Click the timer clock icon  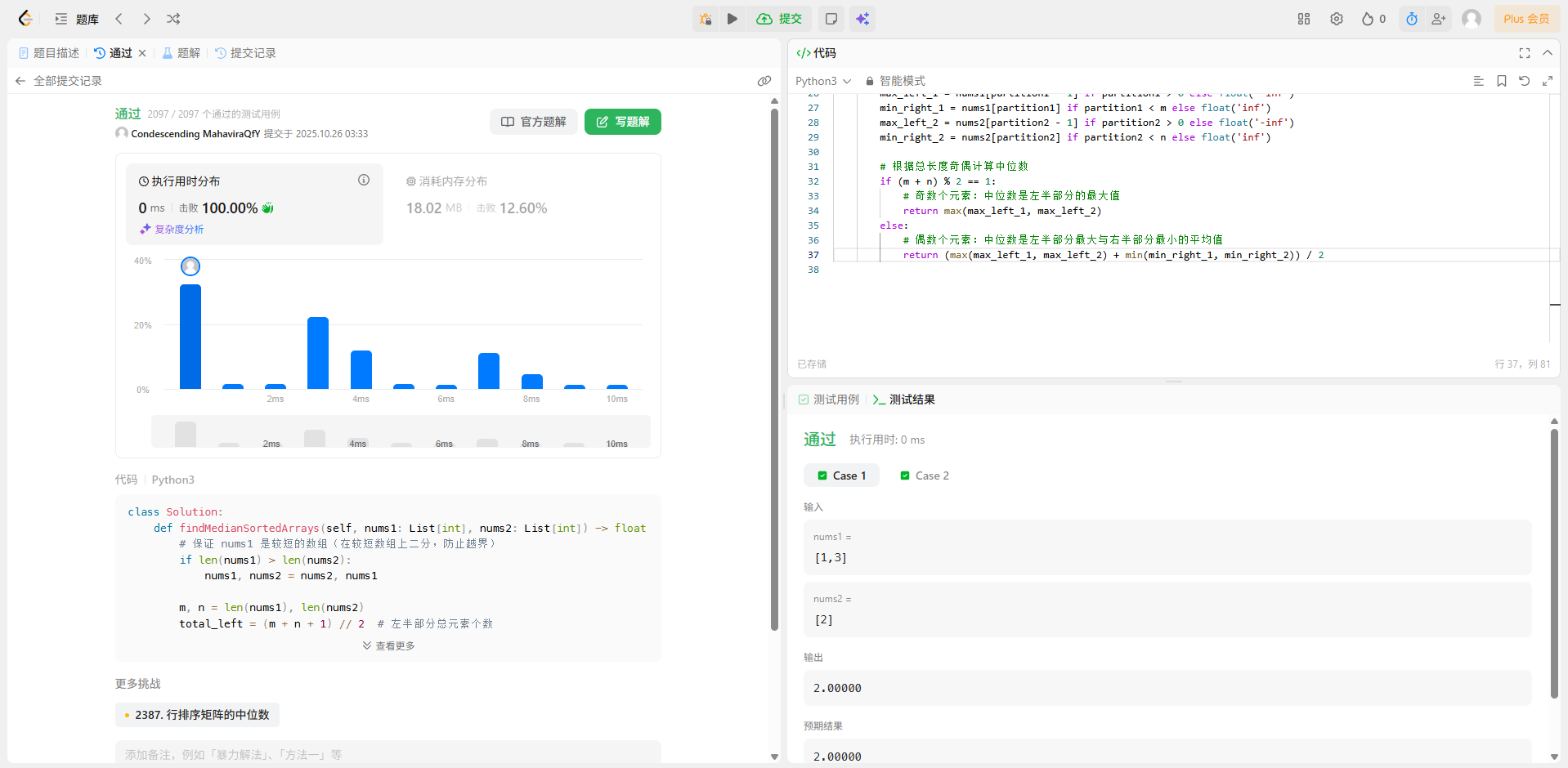pyautogui.click(x=1412, y=19)
